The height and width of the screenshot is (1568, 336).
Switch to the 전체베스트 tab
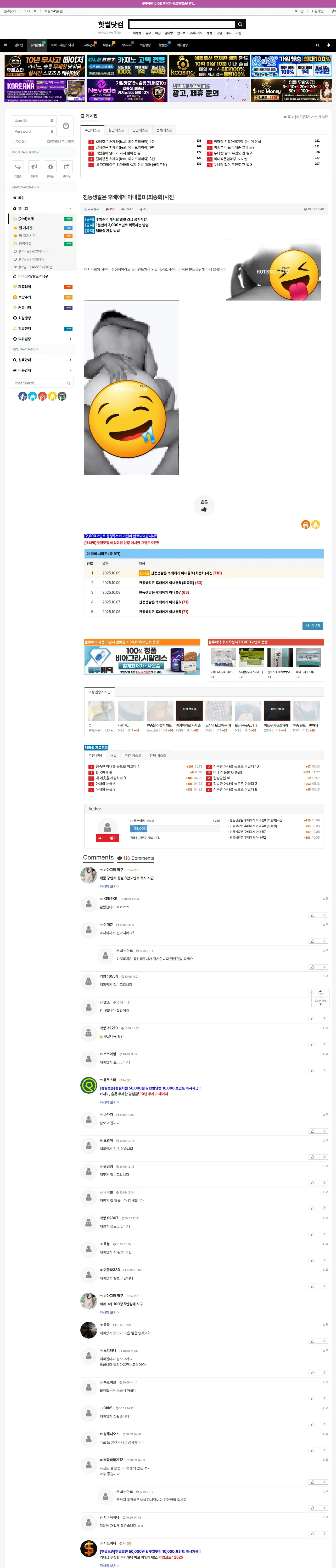[164, 130]
